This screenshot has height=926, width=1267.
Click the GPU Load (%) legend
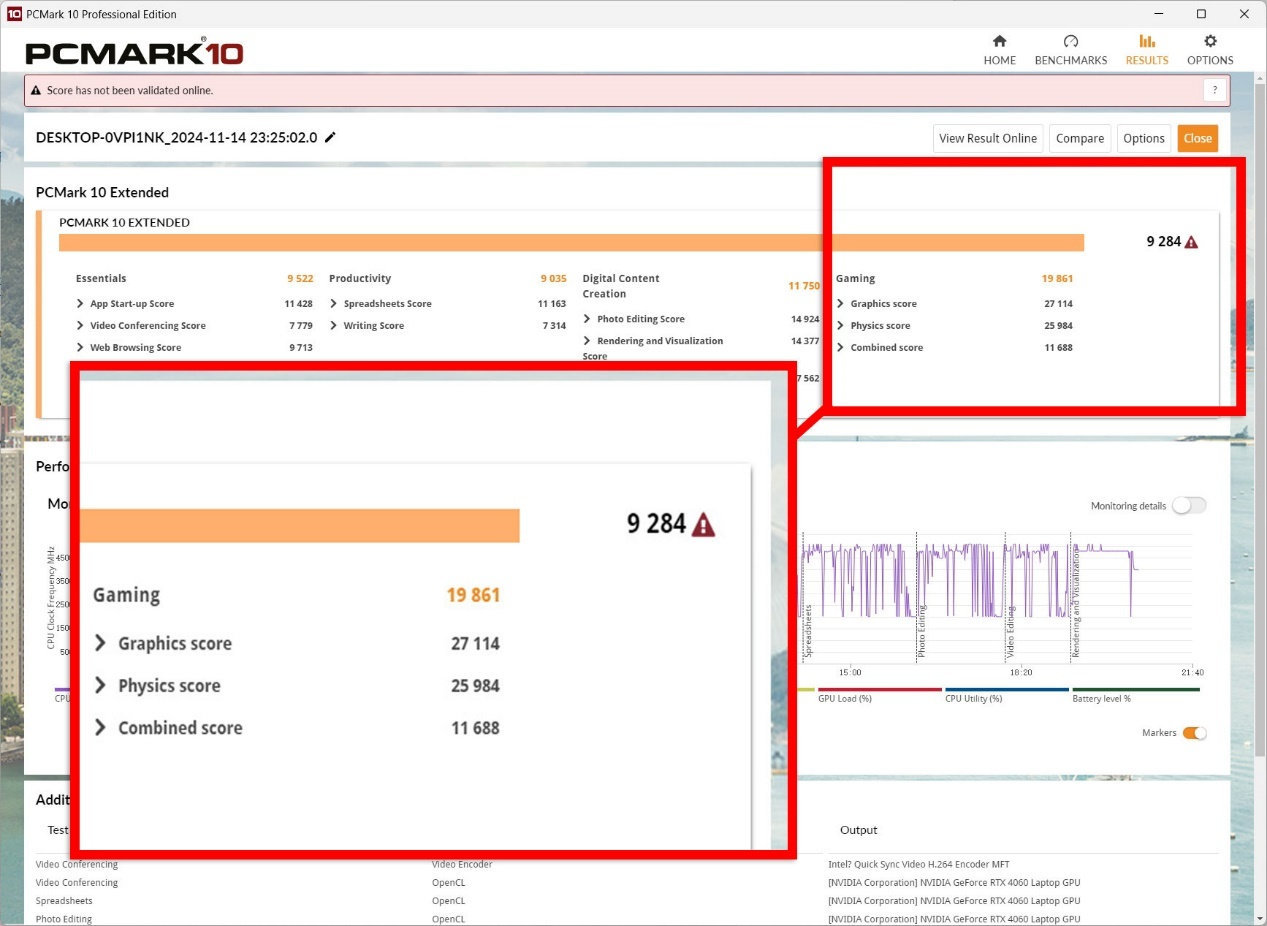point(845,698)
